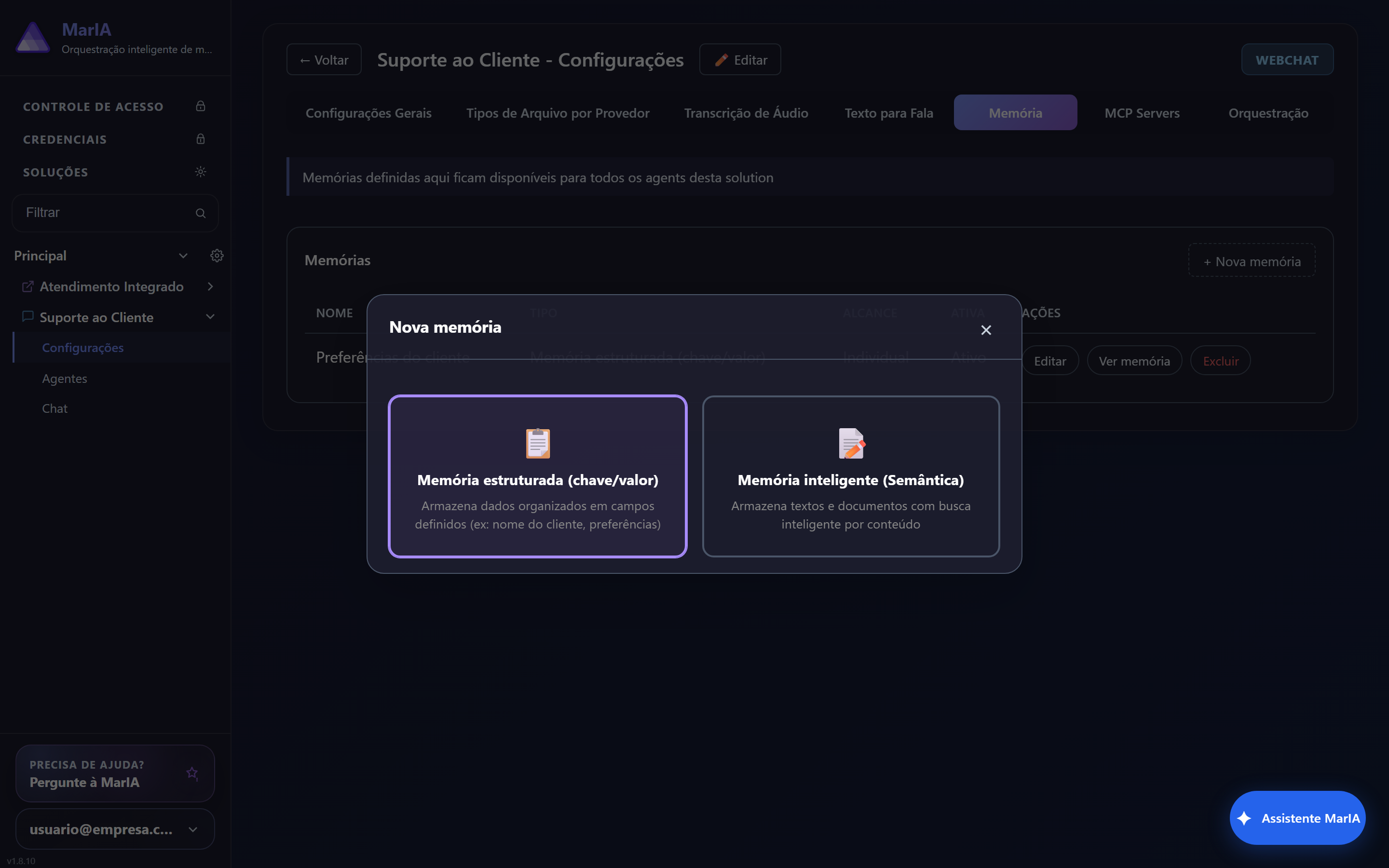Screen dimensions: 1389x868
Task: Open the usuario@empresa account dropdown
Action: point(115,829)
